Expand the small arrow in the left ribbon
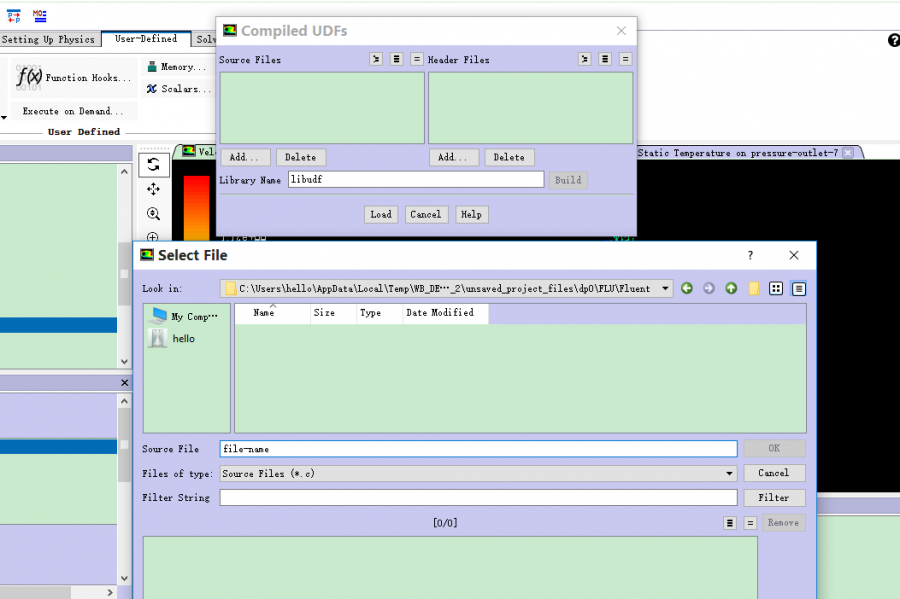Viewport: 900px width, 599px height. [x=4, y=117]
